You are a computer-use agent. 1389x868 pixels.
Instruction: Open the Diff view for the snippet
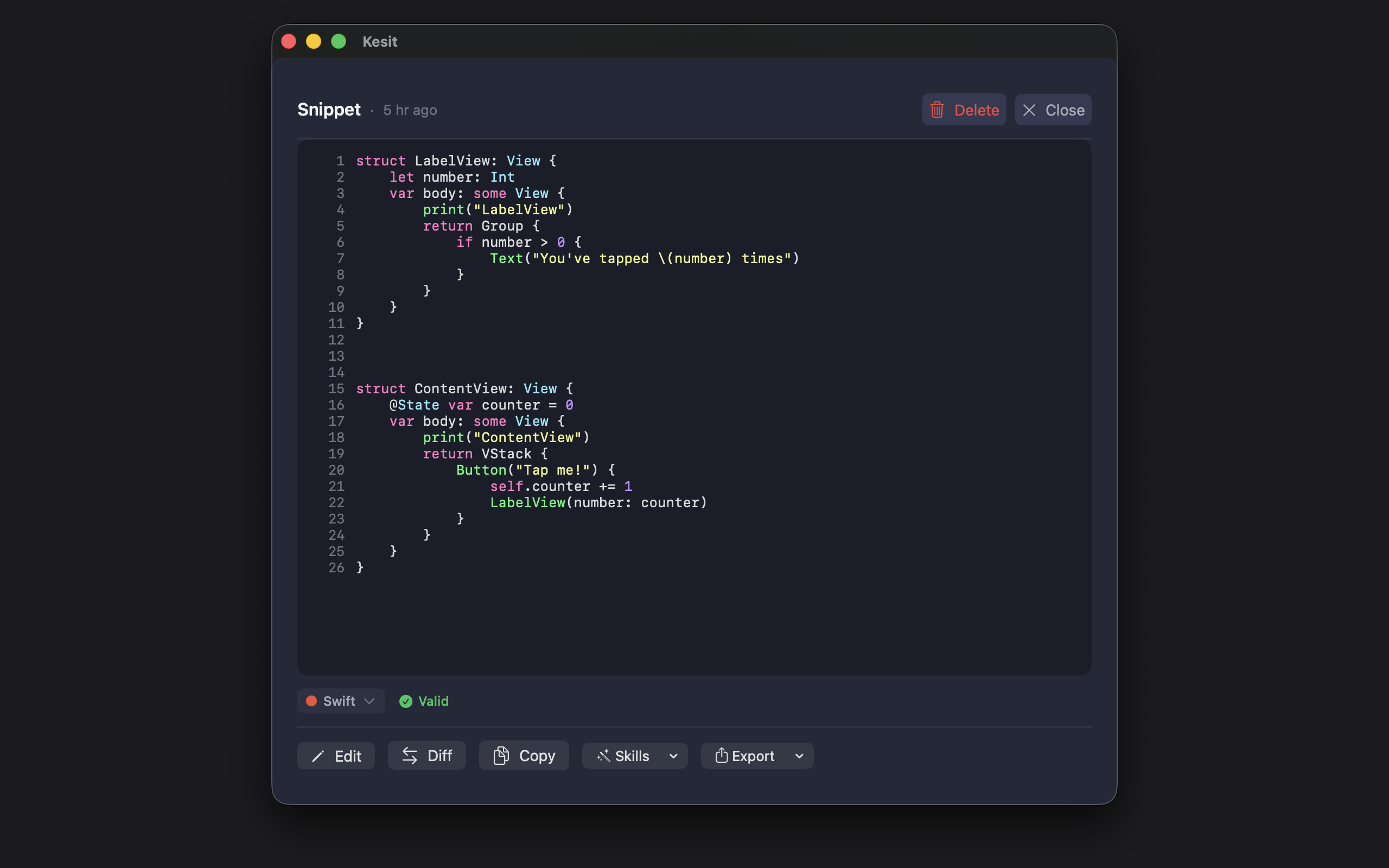point(426,756)
